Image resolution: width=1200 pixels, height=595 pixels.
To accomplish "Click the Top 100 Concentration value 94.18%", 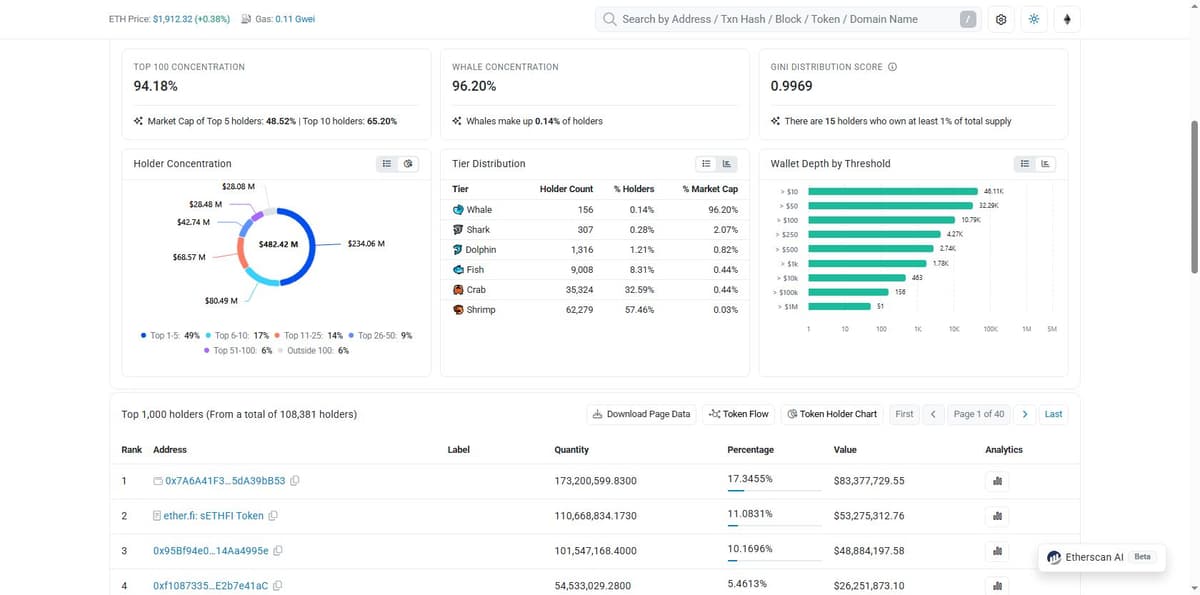I will pos(156,86).
